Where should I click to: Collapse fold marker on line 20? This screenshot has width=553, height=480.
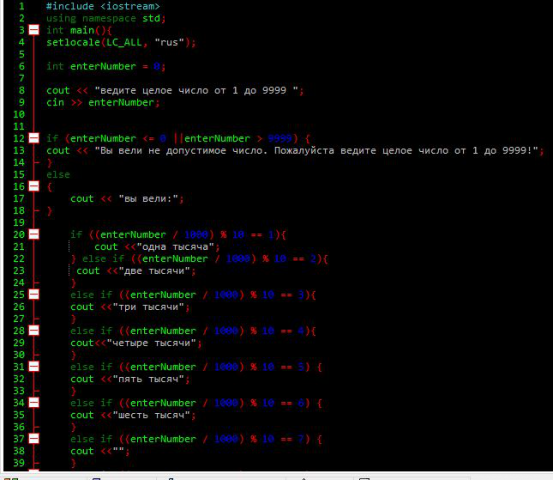pos(34,234)
